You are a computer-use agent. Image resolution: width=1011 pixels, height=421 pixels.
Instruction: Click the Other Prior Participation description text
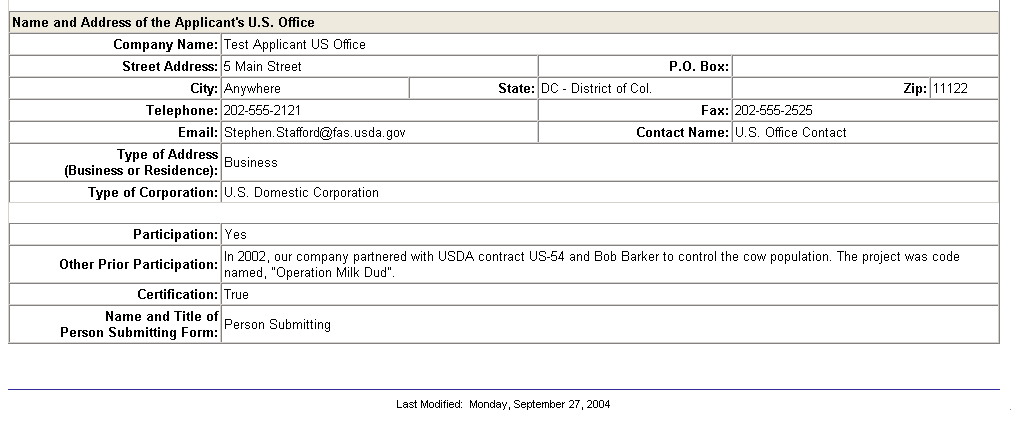point(590,264)
